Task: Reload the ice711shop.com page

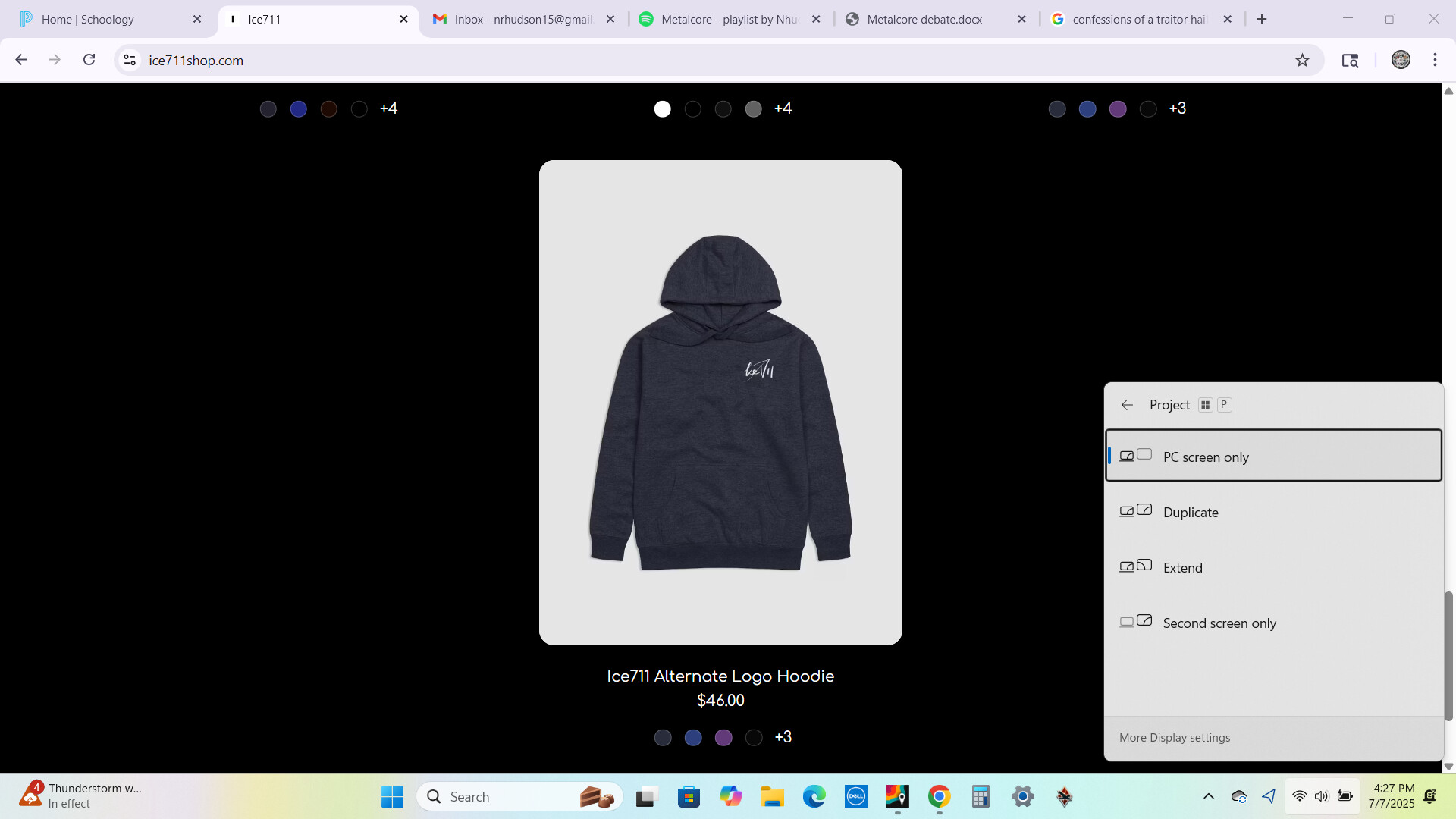Action: [x=89, y=60]
